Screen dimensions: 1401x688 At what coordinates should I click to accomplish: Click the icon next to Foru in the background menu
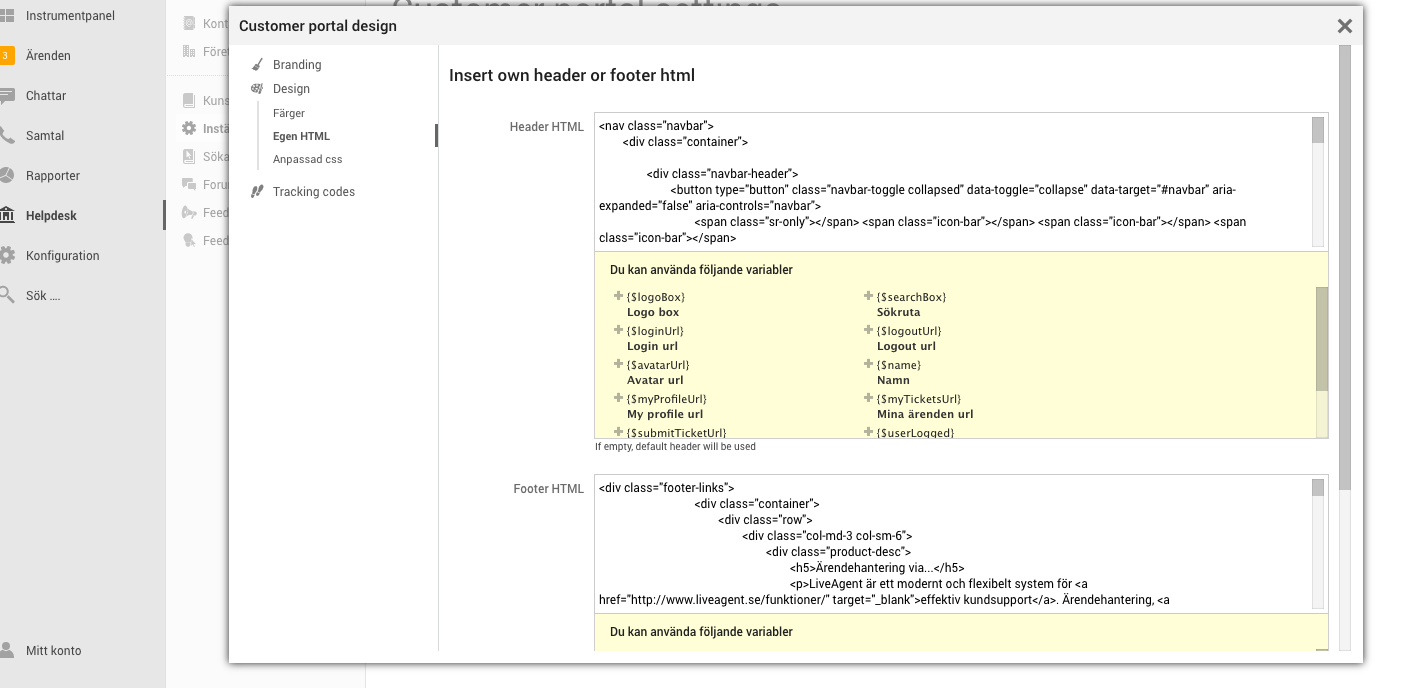click(189, 185)
